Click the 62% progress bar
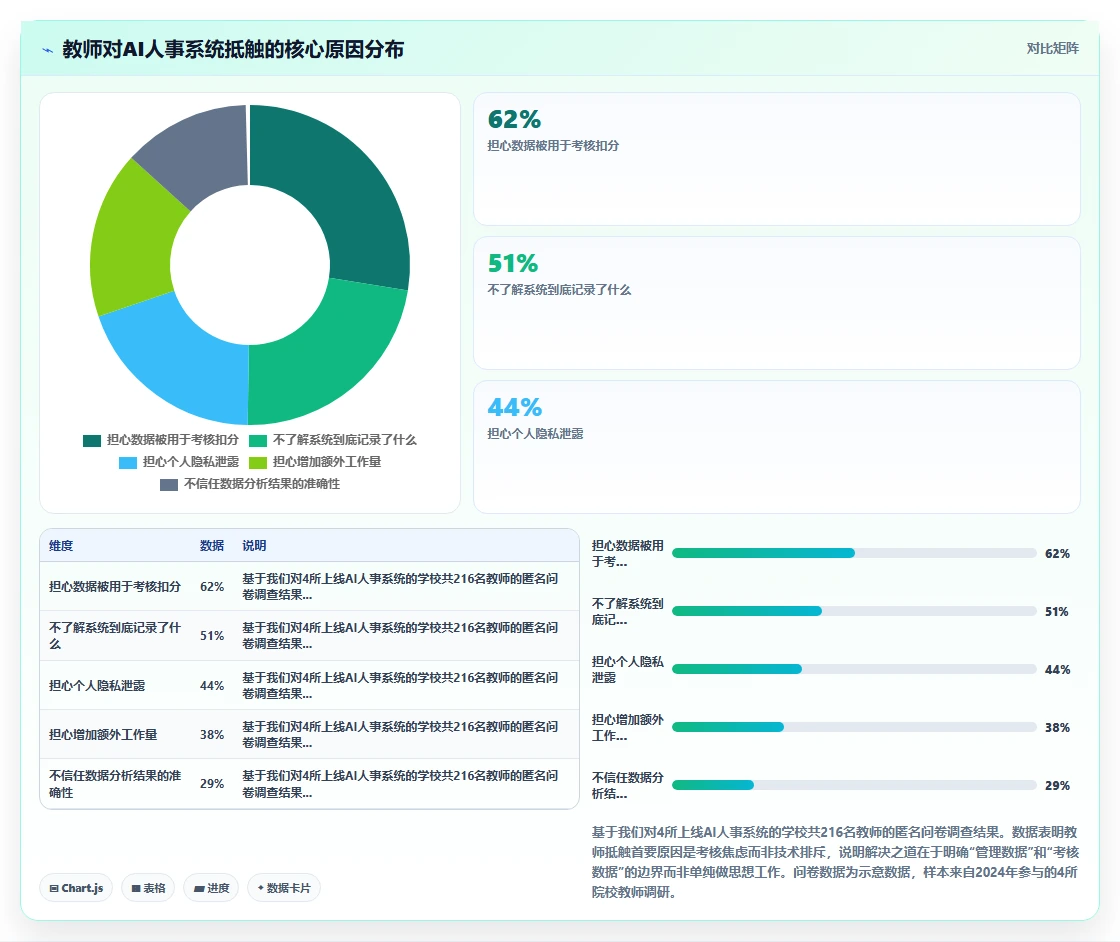 854,553
